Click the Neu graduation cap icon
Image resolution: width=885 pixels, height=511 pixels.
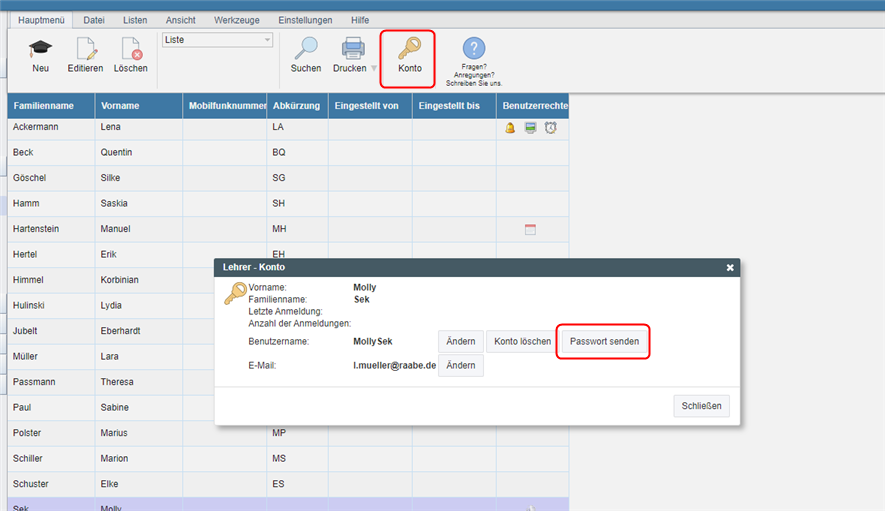pyautogui.click(x=41, y=49)
